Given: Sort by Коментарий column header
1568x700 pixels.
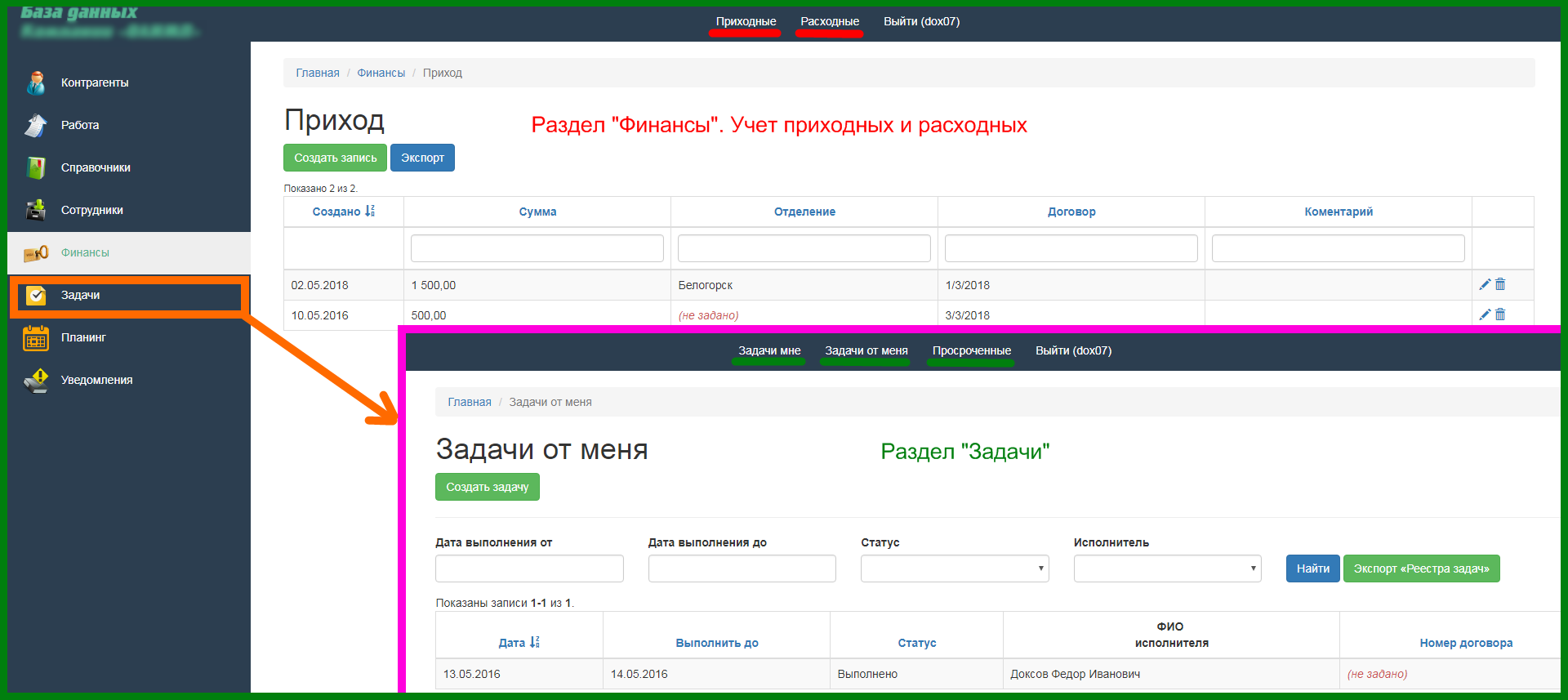Looking at the screenshot, I should point(1339,212).
